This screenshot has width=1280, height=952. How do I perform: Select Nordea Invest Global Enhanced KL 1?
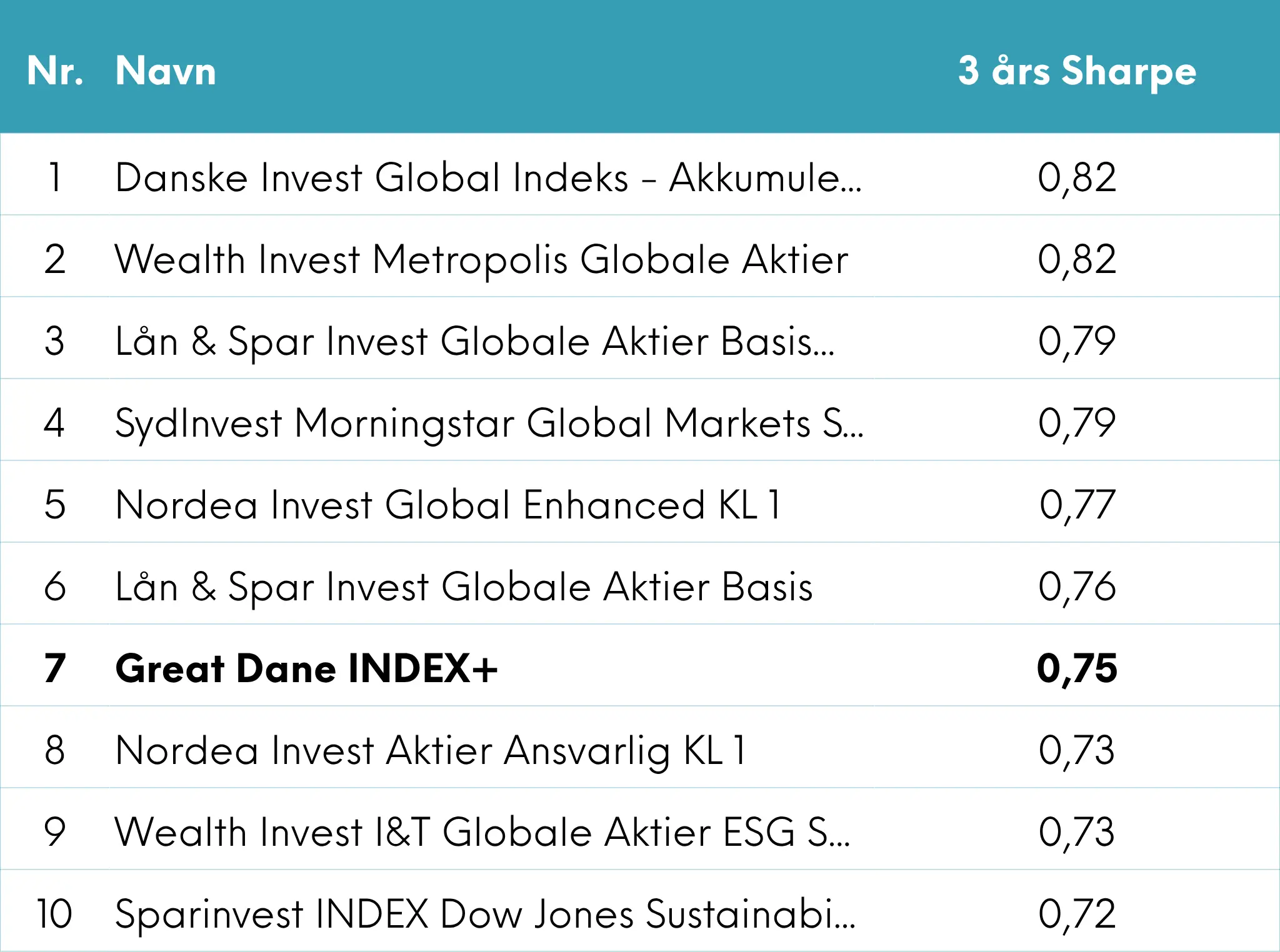449,505
